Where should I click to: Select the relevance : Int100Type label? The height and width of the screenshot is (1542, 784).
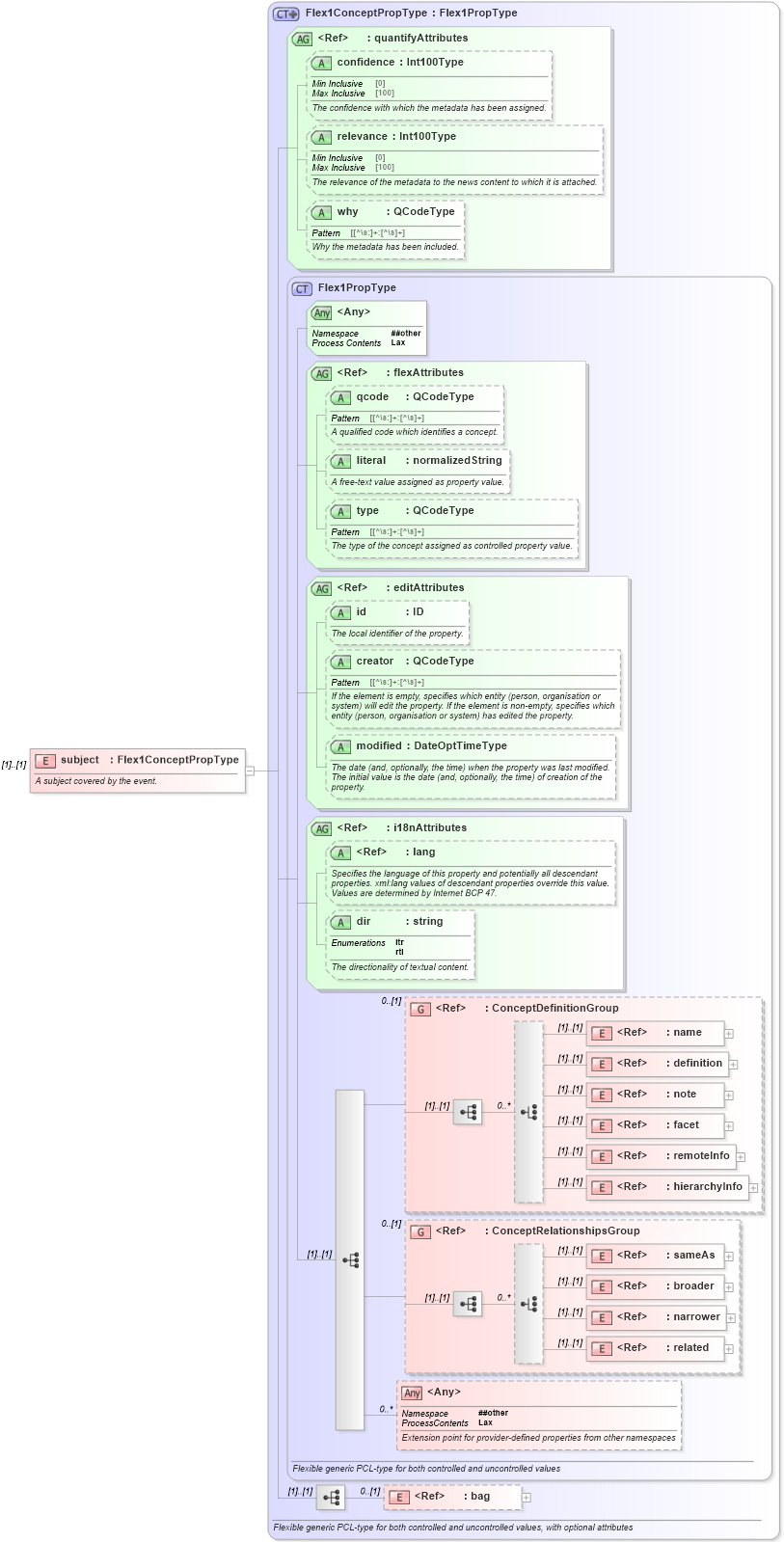tap(396, 137)
